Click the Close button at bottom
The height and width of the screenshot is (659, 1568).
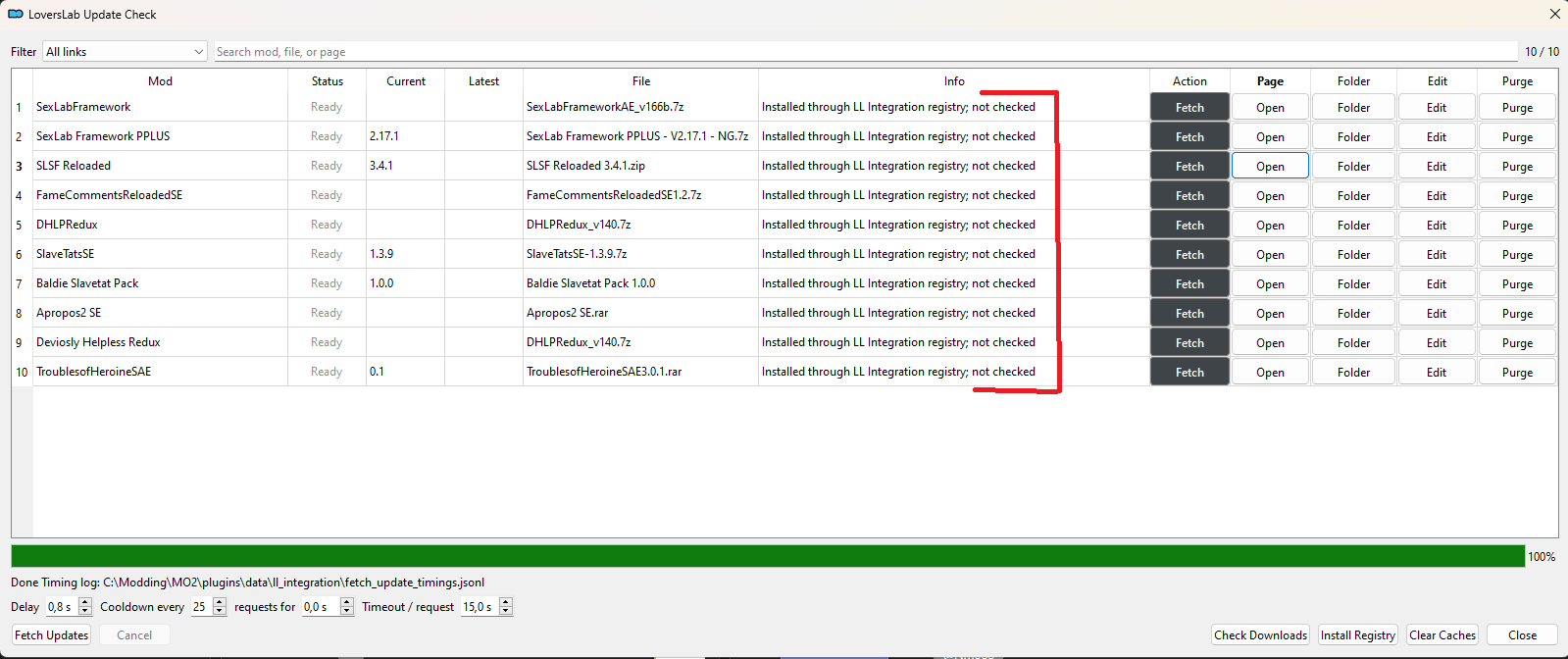point(1522,635)
